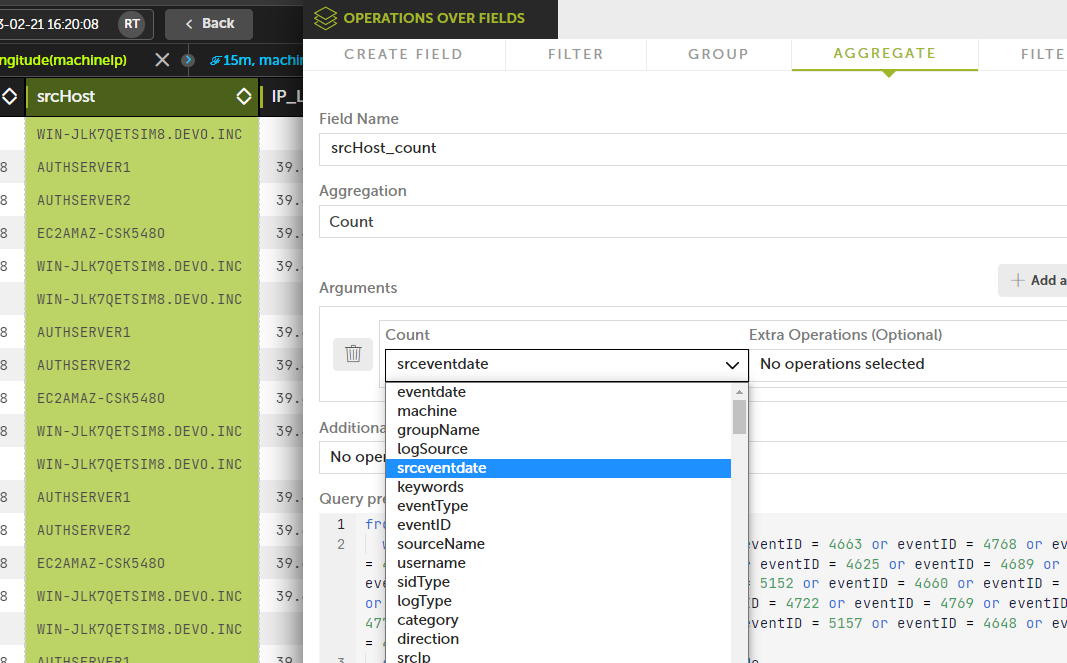Click the Back button
This screenshot has width=1067, height=663.
point(209,24)
